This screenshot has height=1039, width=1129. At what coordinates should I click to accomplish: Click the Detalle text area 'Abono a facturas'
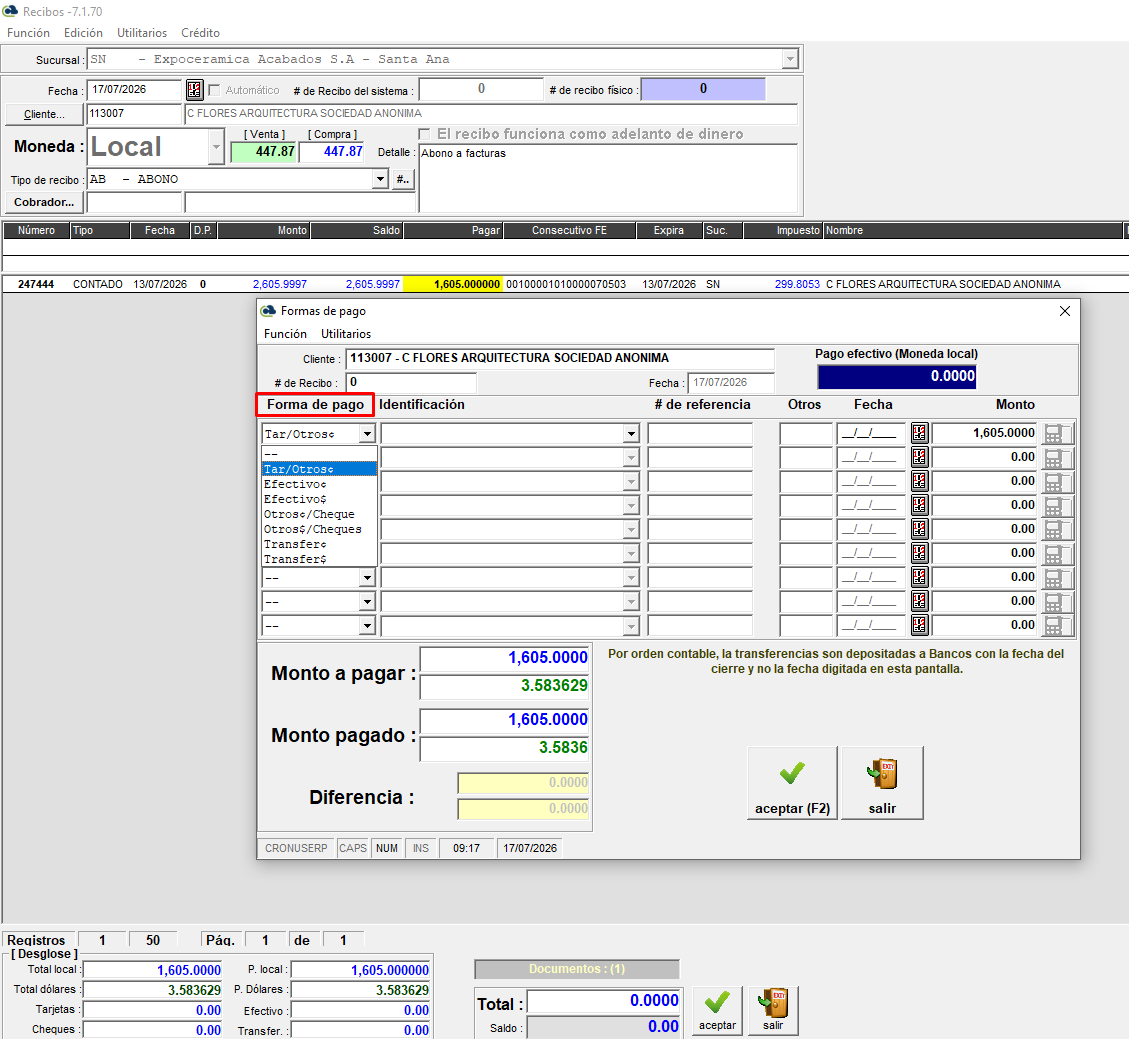[608, 178]
